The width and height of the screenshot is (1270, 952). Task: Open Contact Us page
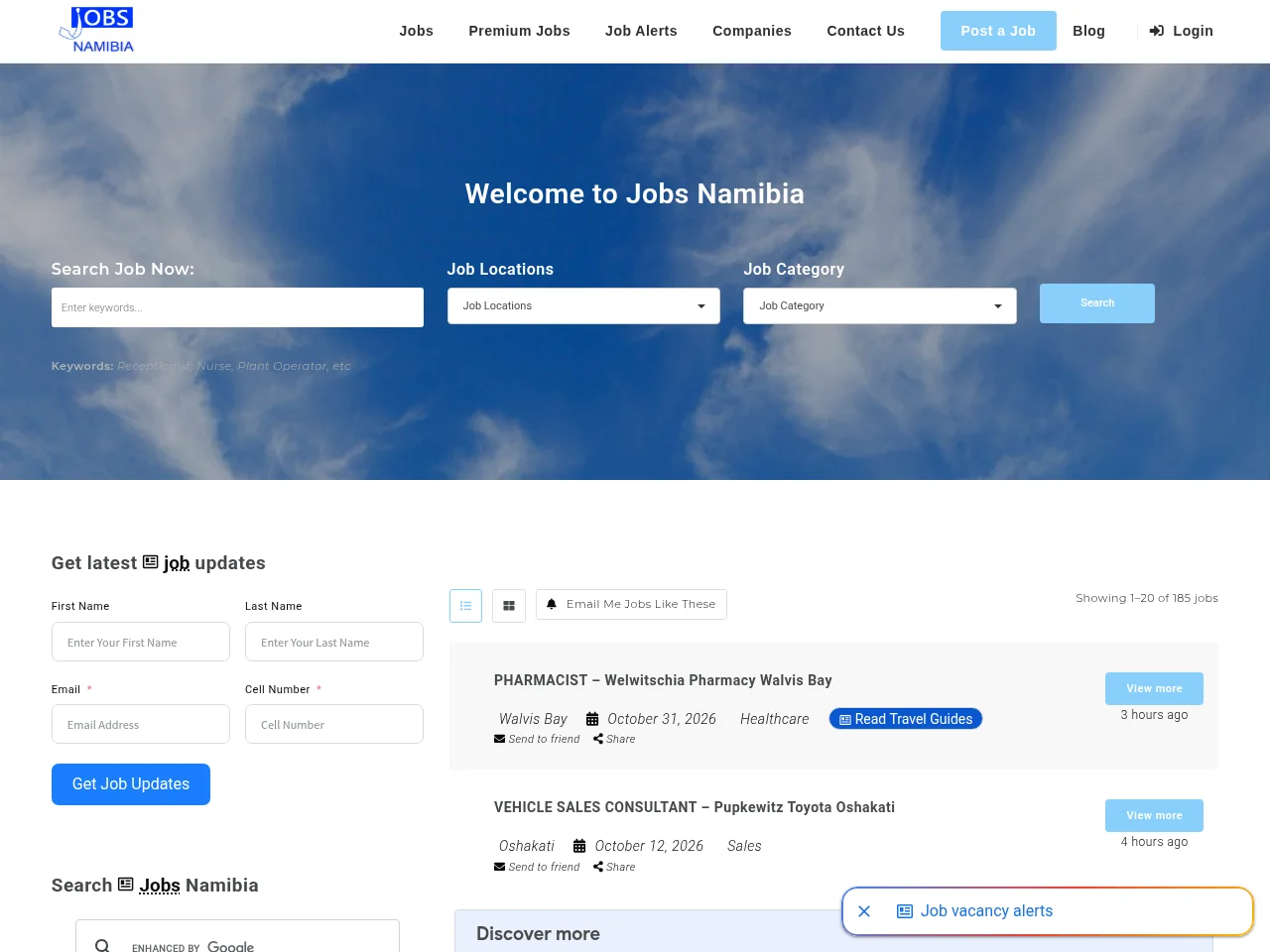pyautogui.click(x=866, y=31)
